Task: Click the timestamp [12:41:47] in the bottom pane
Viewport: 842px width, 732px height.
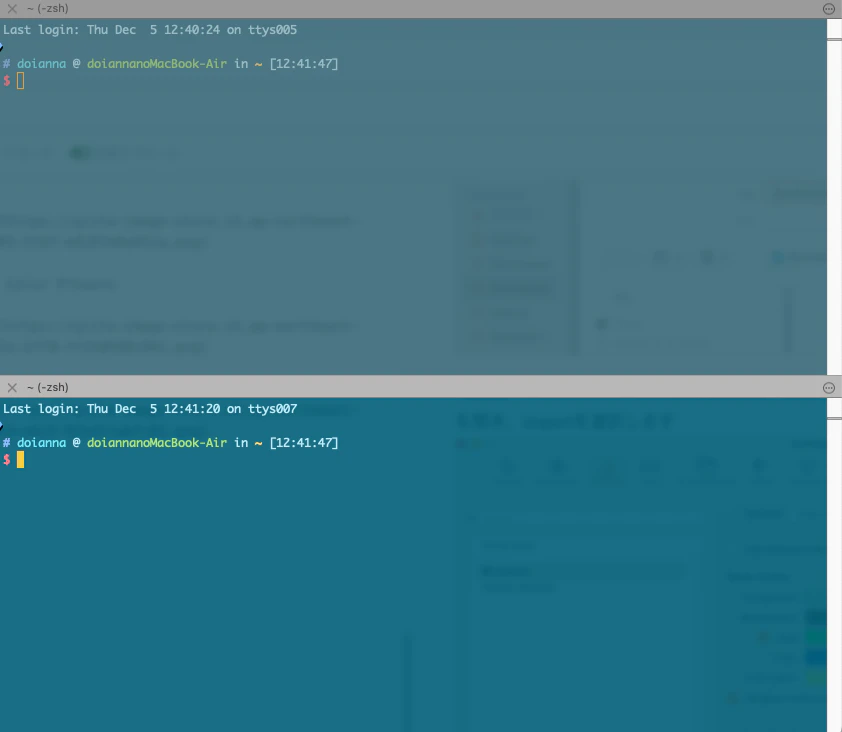Action: coord(304,443)
